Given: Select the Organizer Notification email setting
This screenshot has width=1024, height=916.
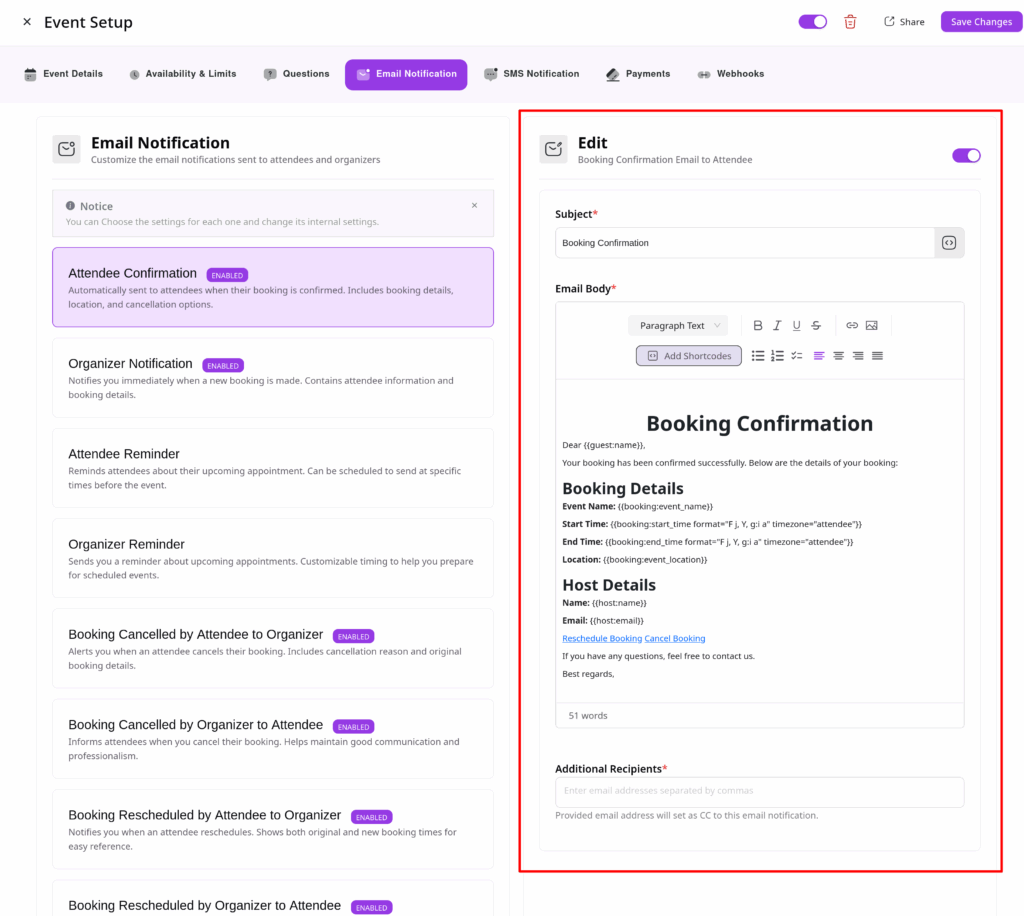Looking at the screenshot, I should tap(272, 377).
